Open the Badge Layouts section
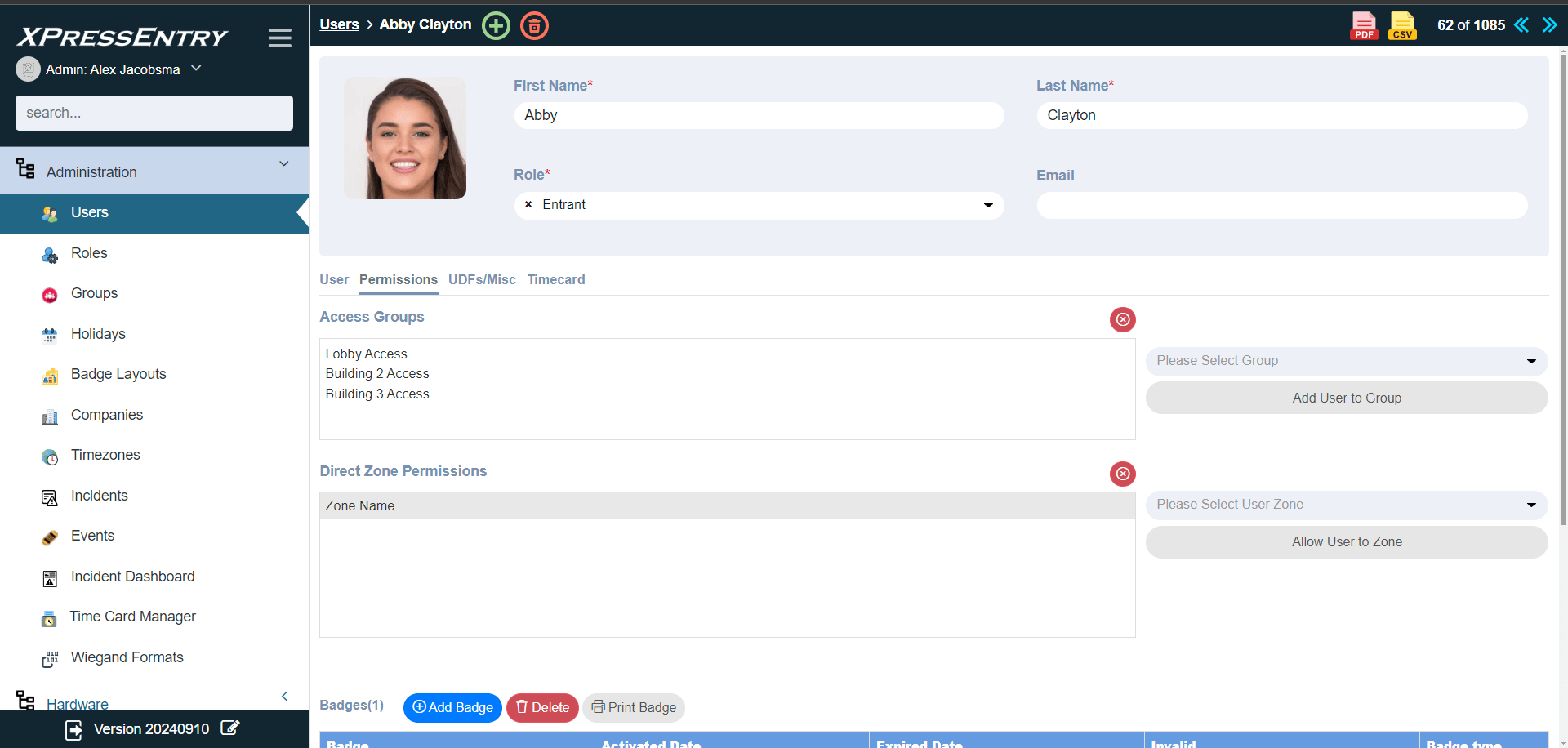Screen dimensions: 1568x748 pos(118,373)
